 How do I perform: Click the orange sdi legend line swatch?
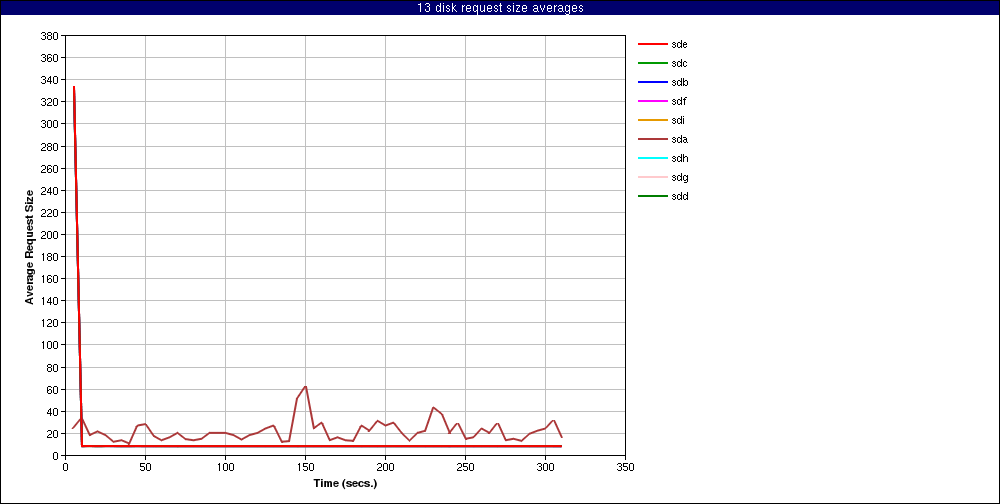pos(652,121)
